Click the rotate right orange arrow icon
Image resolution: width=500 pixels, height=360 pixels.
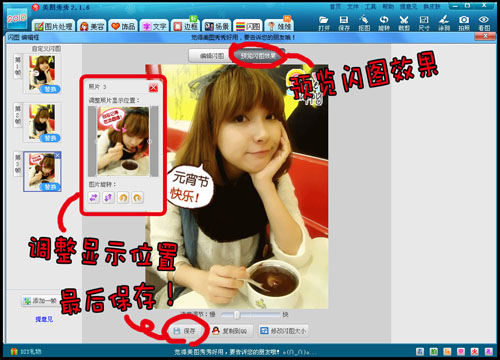pos(137,198)
